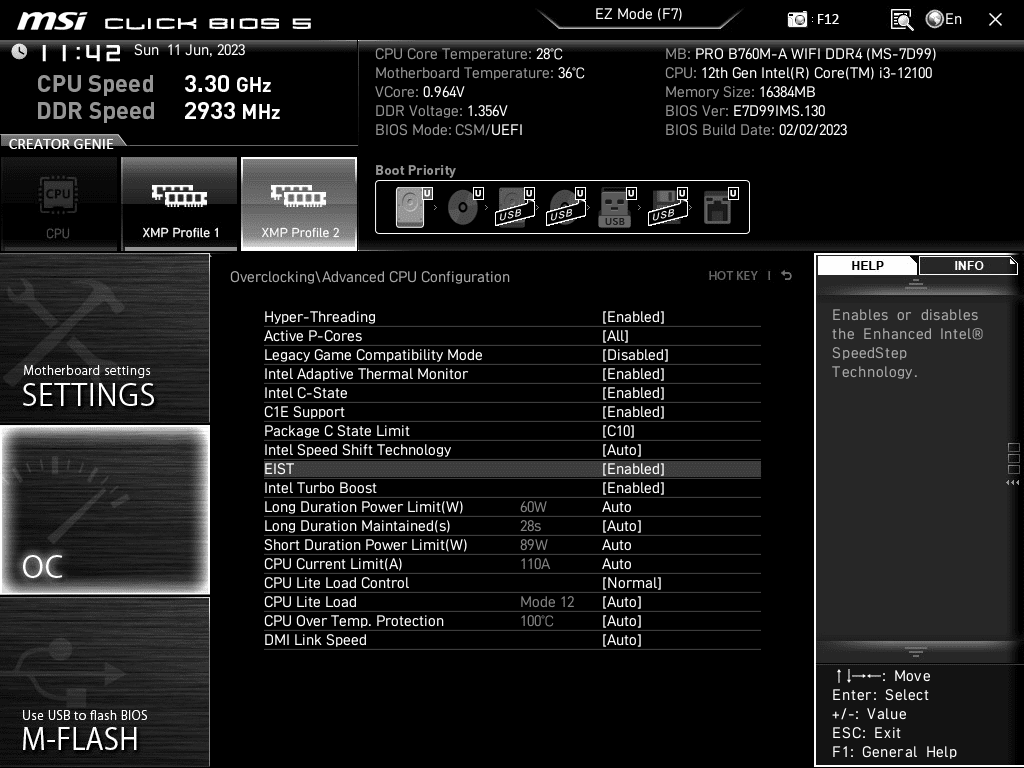This screenshot has height=768, width=1024.
Task: Change Legacy Game Compatibility Mode [Disabled]
Action: [x=635, y=355]
